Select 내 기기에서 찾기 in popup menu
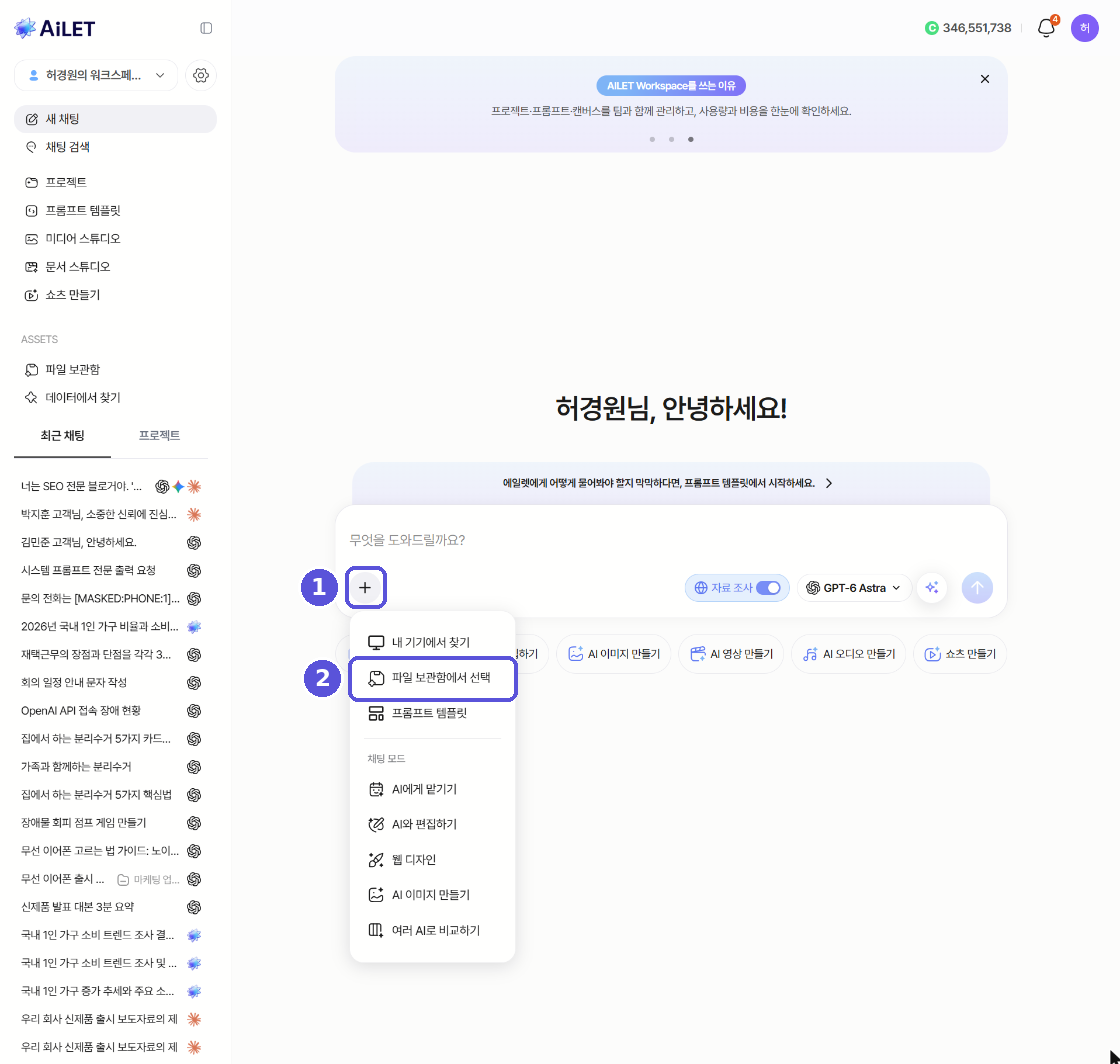This screenshot has width=1120, height=1064. (x=432, y=642)
